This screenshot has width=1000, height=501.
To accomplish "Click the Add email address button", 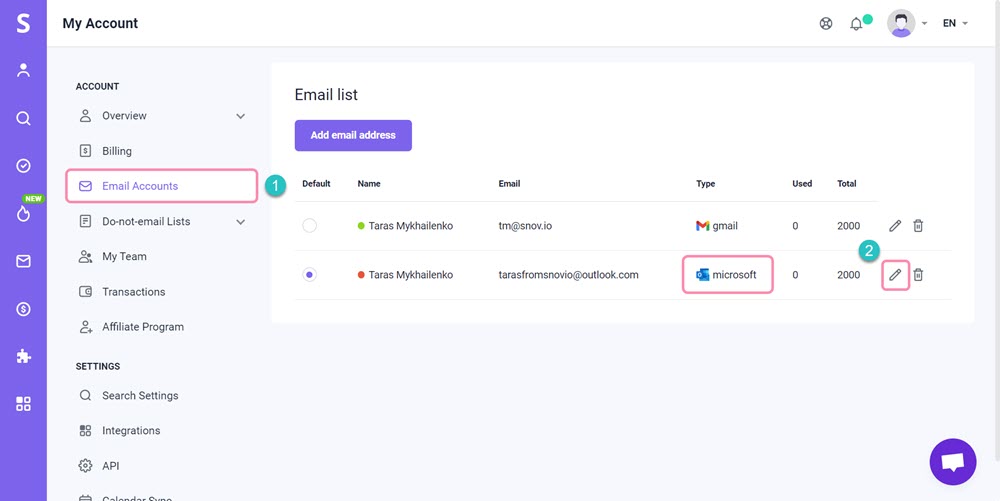I will 353,135.
